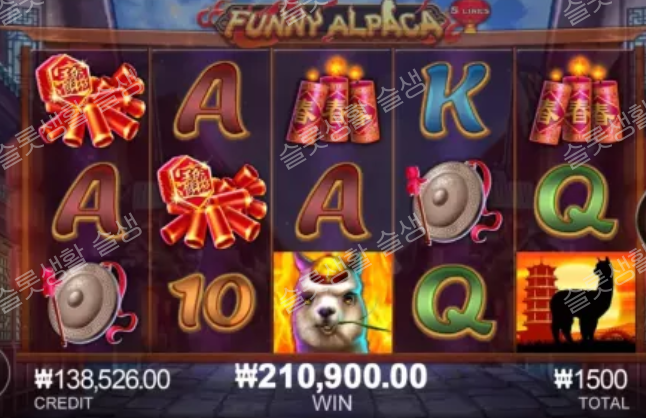This screenshot has width=646, height=418.
Task: Click green Q symbol on fourth reel
Action: (x=454, y=303)
